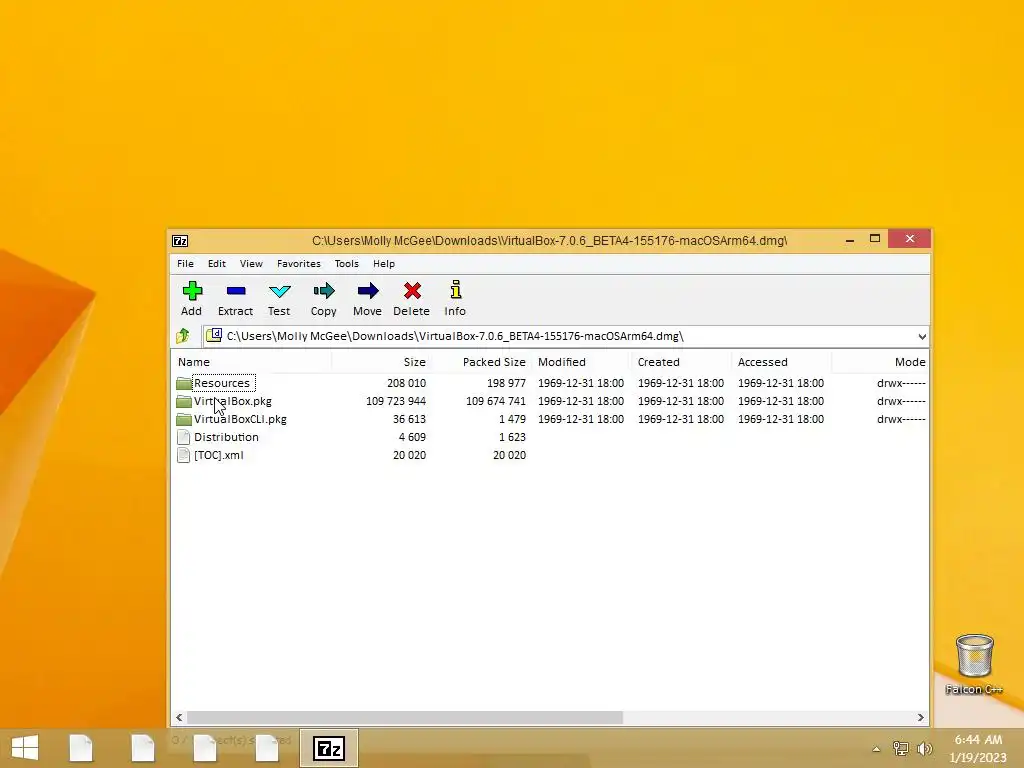Go up one folder level icon
The height and width of the screenshot is (768, 1024).
tap(183, 336)
